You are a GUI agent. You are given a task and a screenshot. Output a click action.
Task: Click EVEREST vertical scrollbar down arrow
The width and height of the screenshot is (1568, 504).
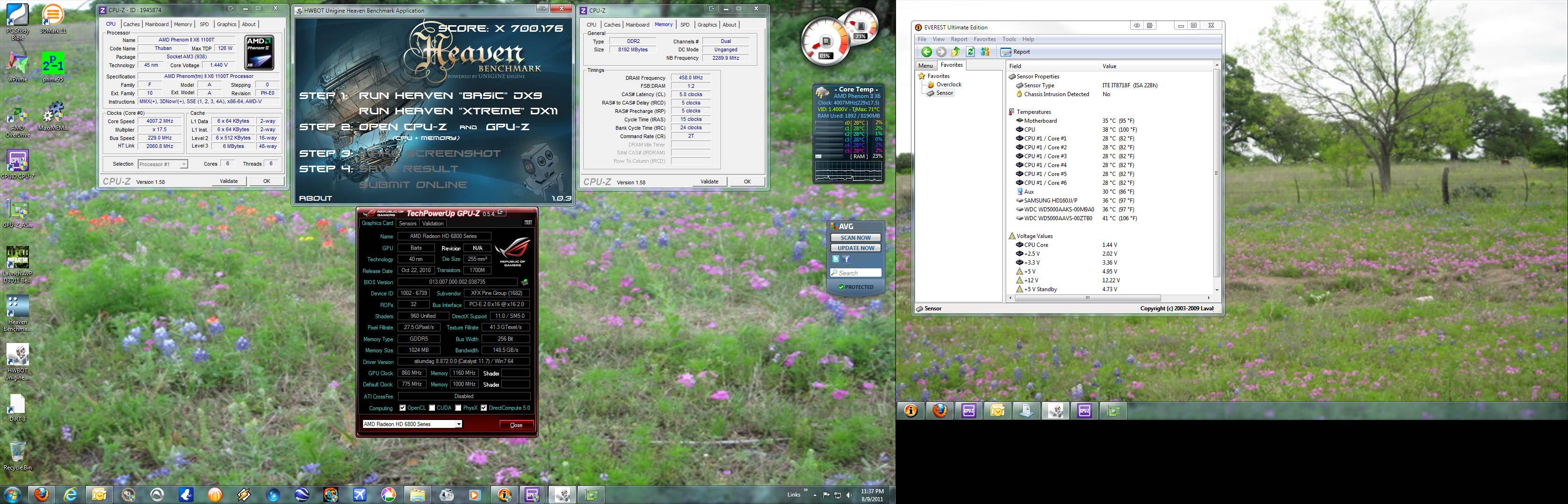[1217, 290]
